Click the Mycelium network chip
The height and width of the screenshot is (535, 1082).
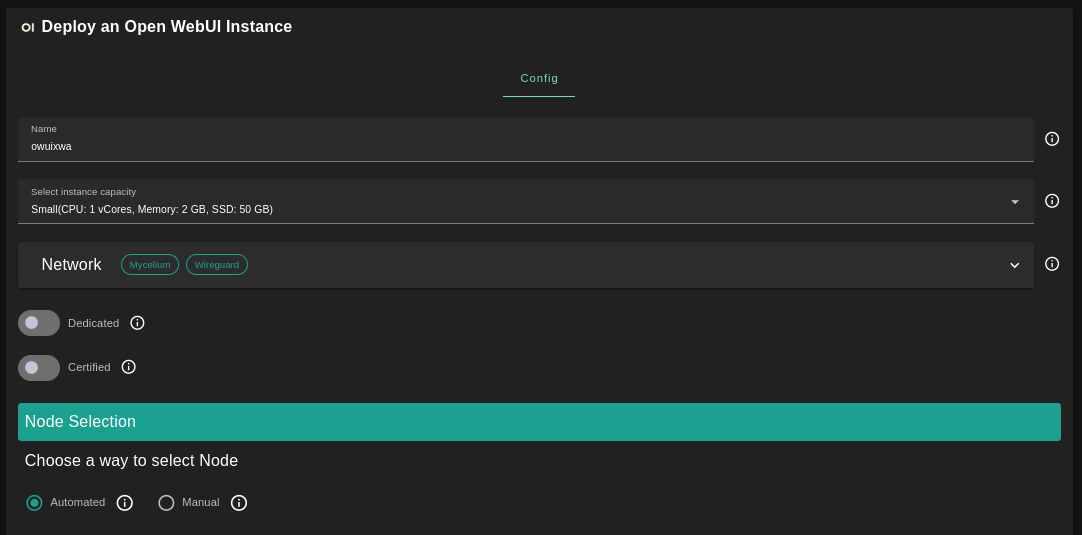tap(150, 265)
